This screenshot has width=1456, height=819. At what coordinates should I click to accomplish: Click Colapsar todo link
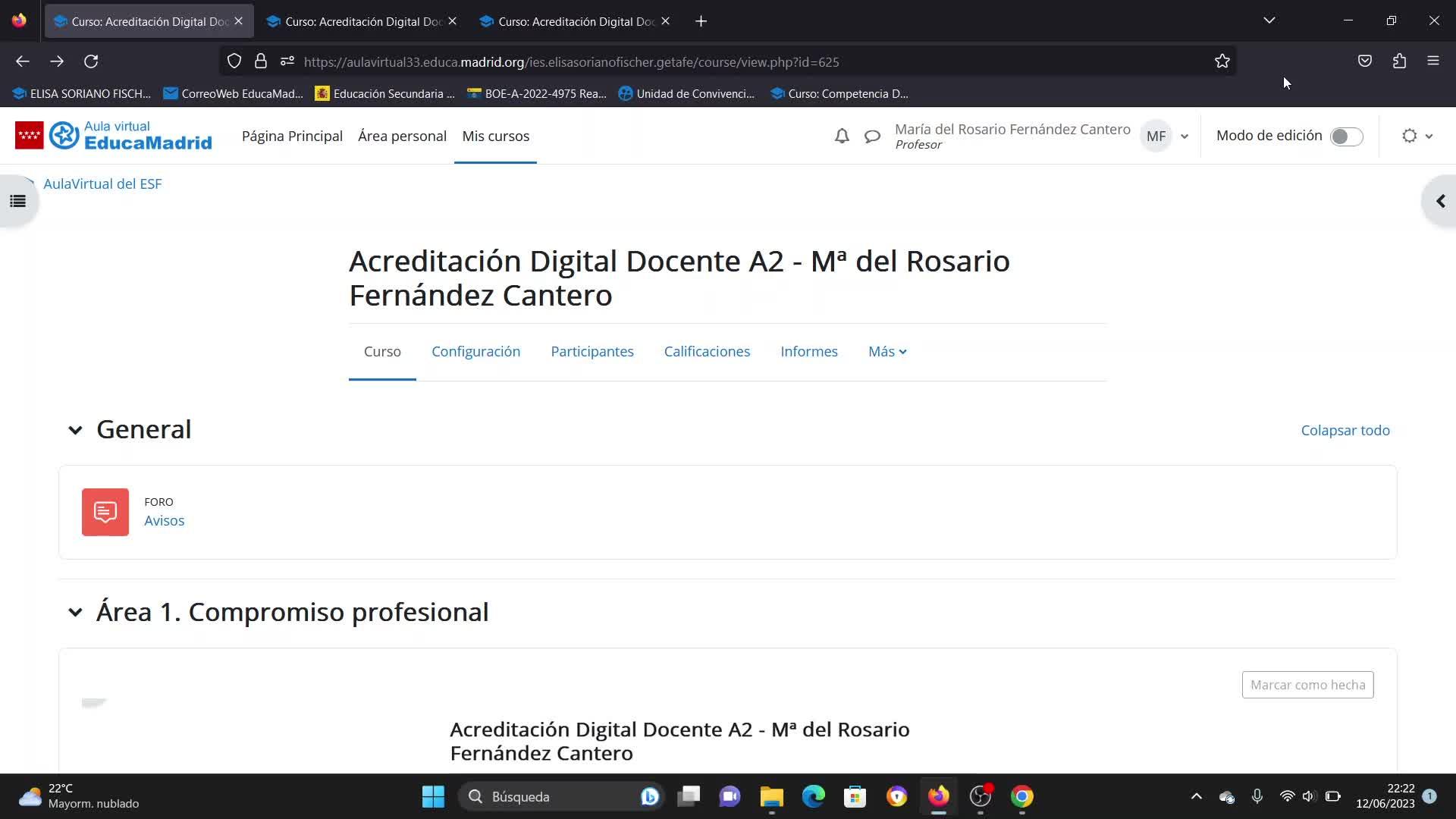pyautogui.click(x=1345, y=431)
